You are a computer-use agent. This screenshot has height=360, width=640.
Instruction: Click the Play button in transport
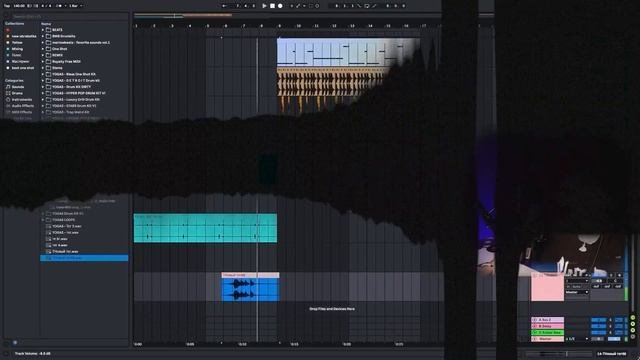(264, 6)
